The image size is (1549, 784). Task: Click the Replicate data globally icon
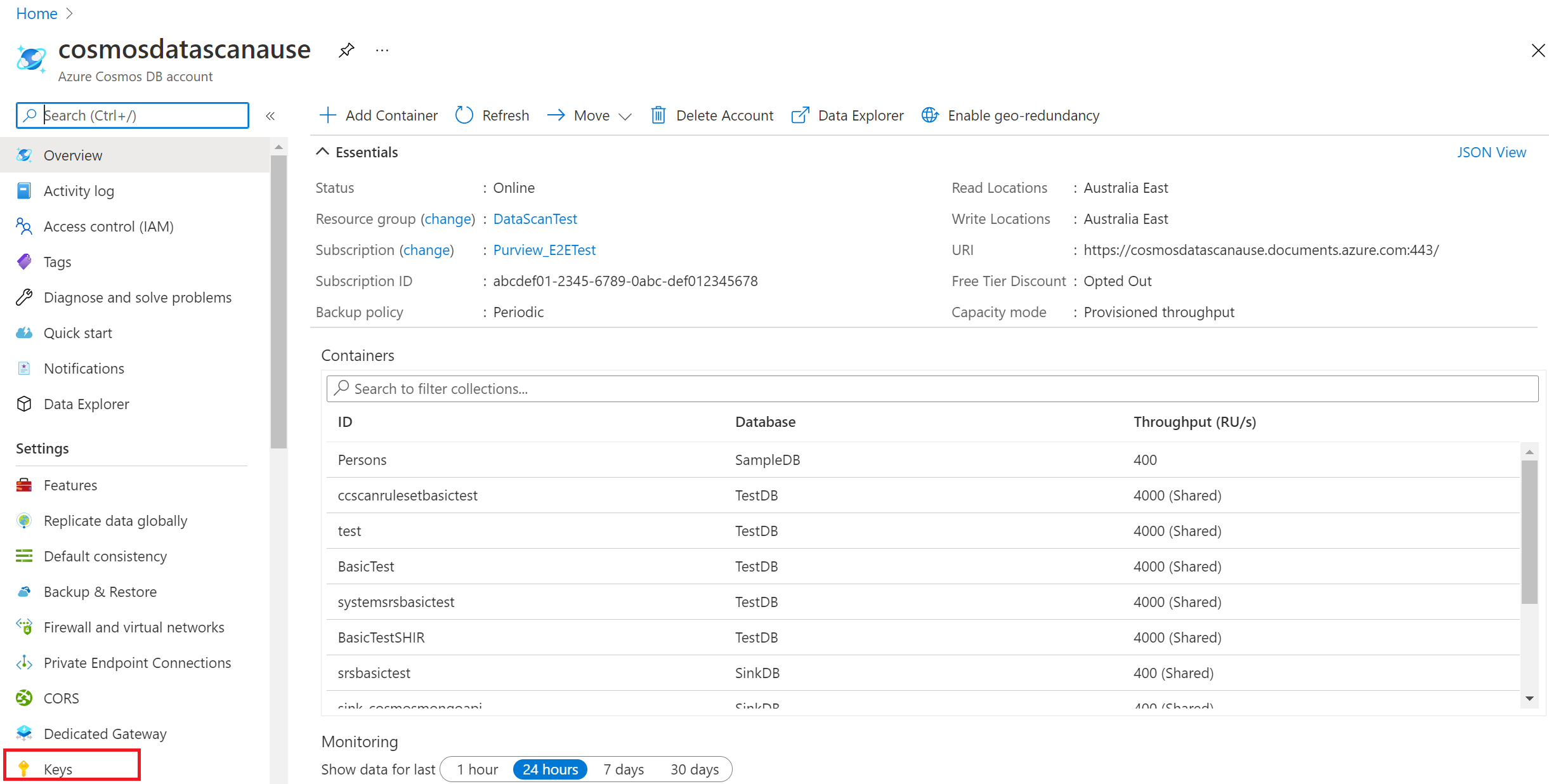(x=24, y=520)
